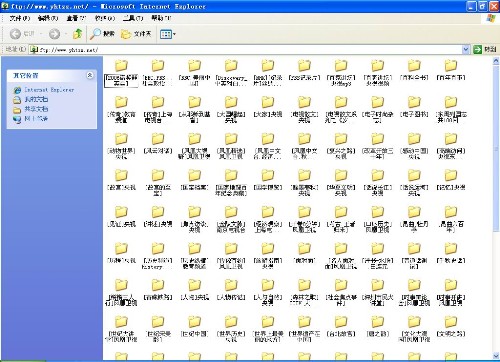Viewport: 500px width, 362px height.
Task: Select the [世纪中国] folder
Action: tap(194, 327)
